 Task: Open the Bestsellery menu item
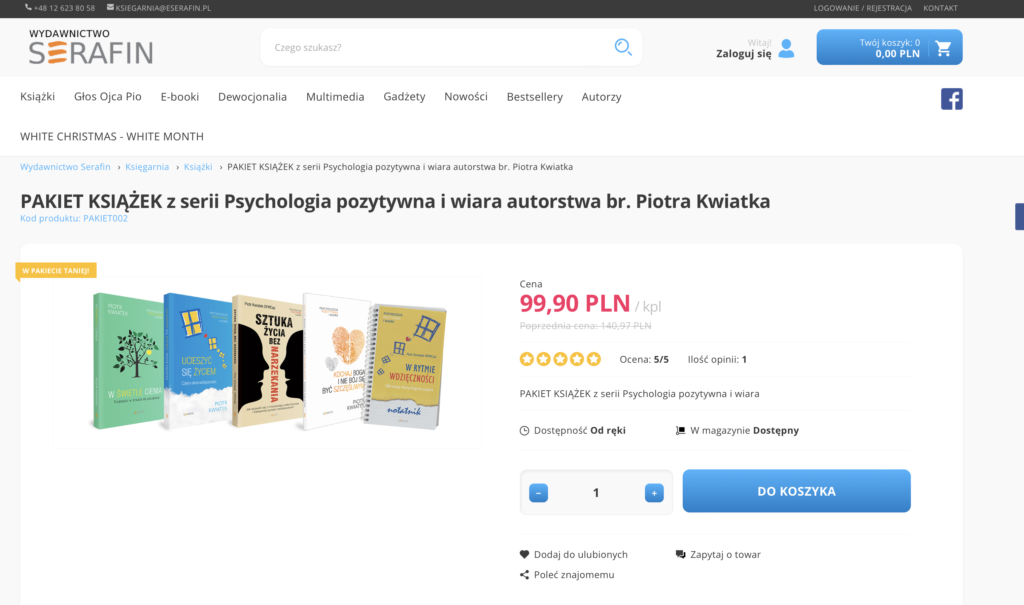point(534,97)
